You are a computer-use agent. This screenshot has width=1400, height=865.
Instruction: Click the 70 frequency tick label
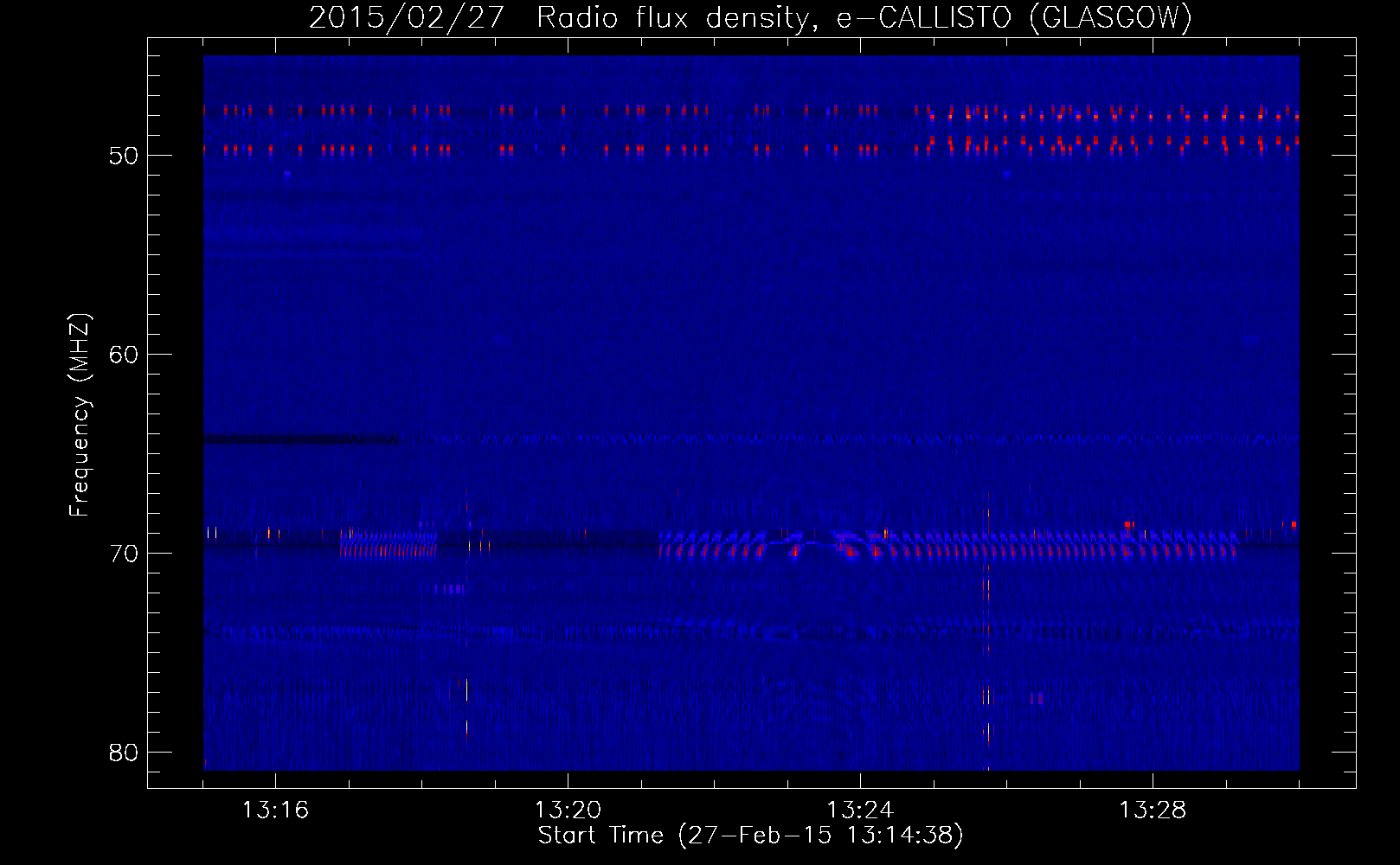click(124, 554)
